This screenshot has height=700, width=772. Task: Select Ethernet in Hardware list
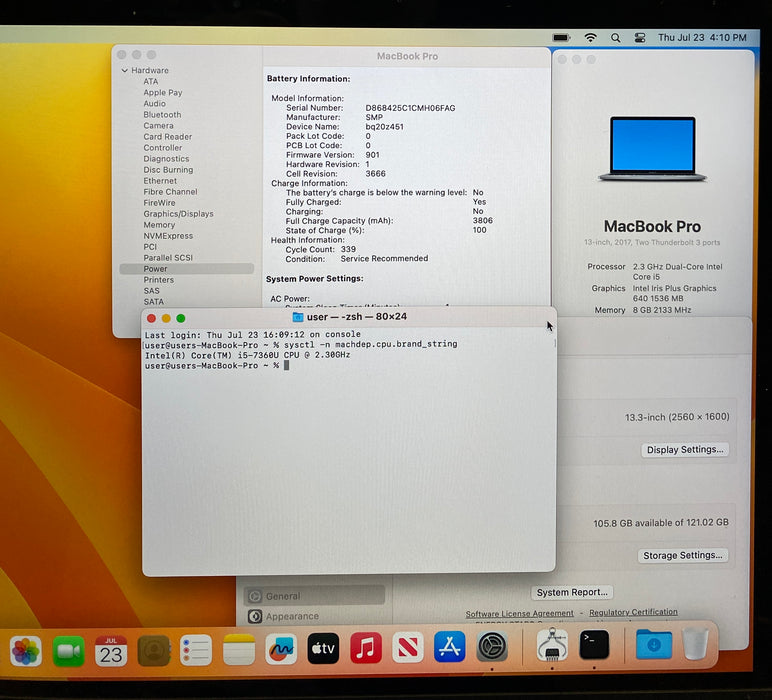tap(160, 181)
